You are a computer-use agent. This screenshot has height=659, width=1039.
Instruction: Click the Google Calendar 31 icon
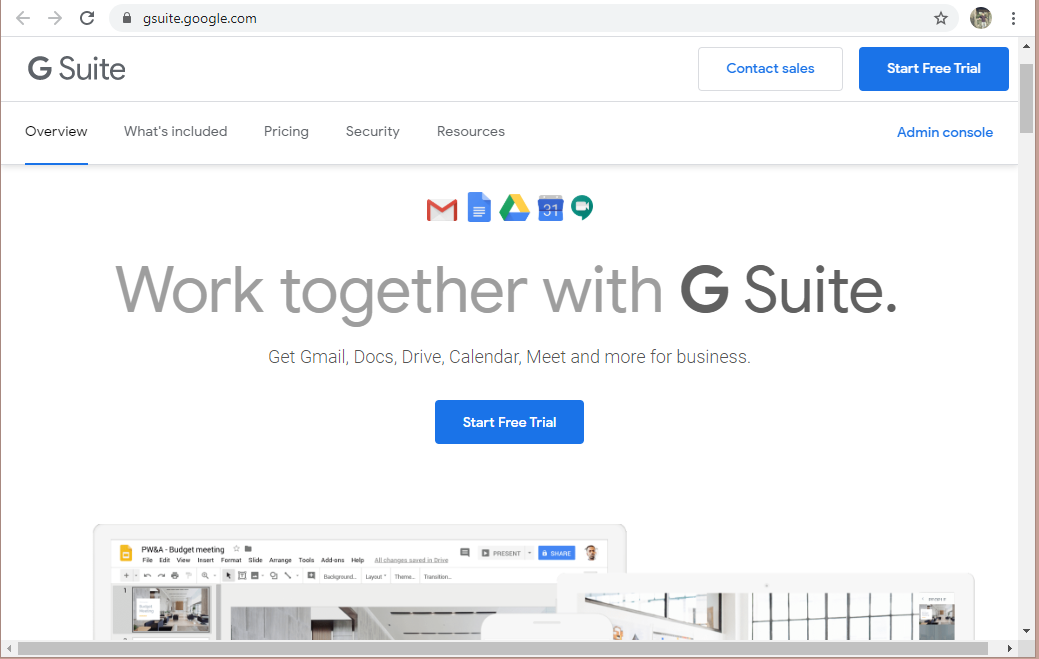(x=551, y=208)
